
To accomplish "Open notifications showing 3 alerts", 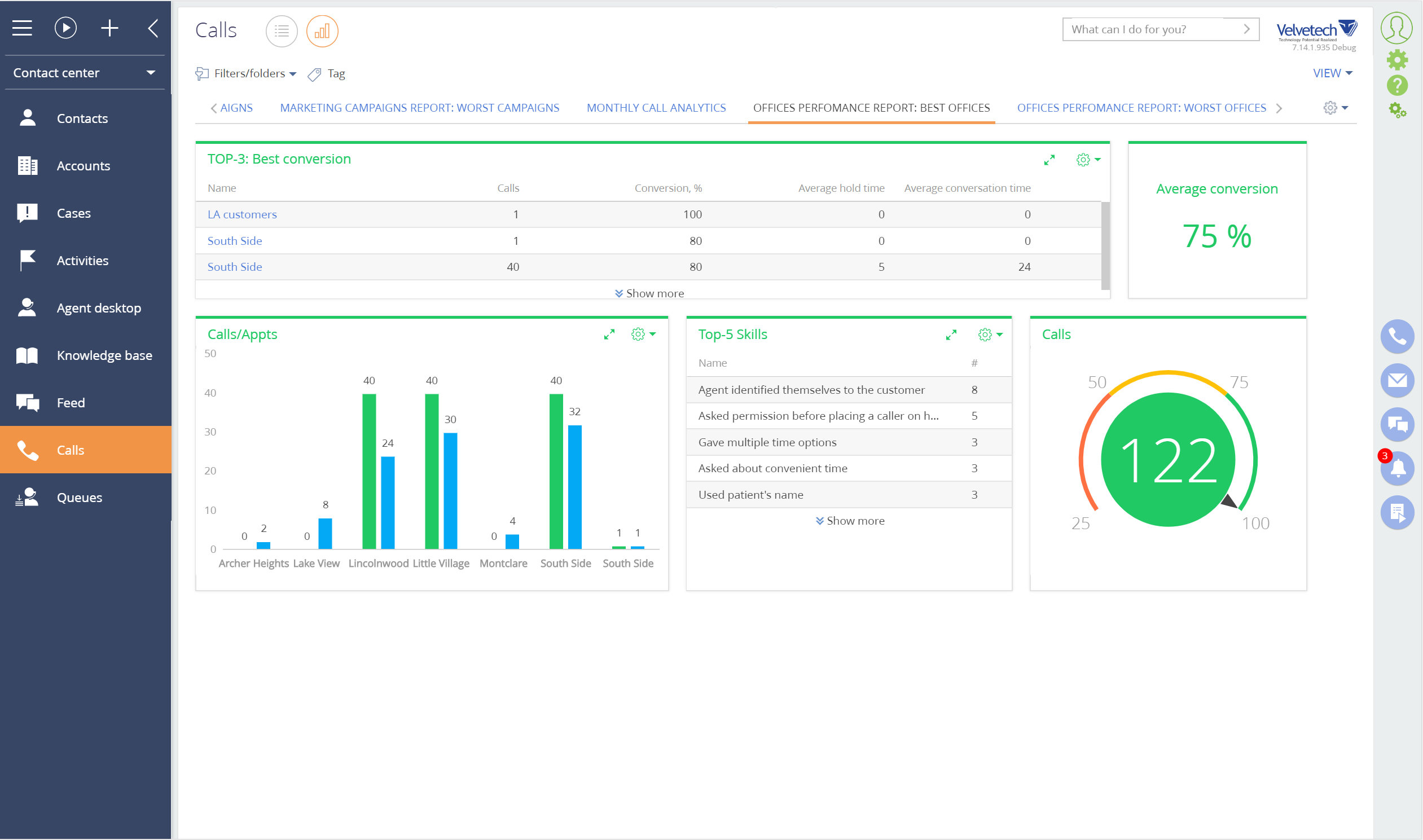I will pos(1397,468).
